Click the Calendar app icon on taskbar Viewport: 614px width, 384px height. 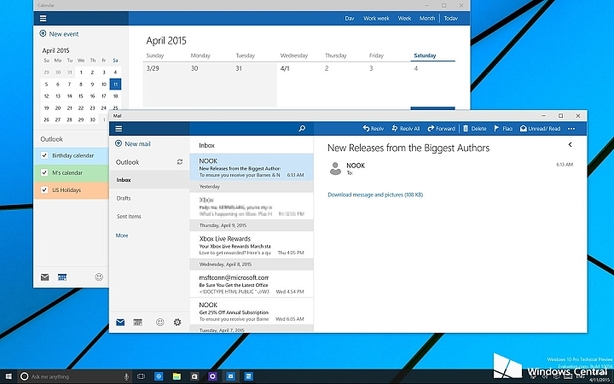coord(248,377)
